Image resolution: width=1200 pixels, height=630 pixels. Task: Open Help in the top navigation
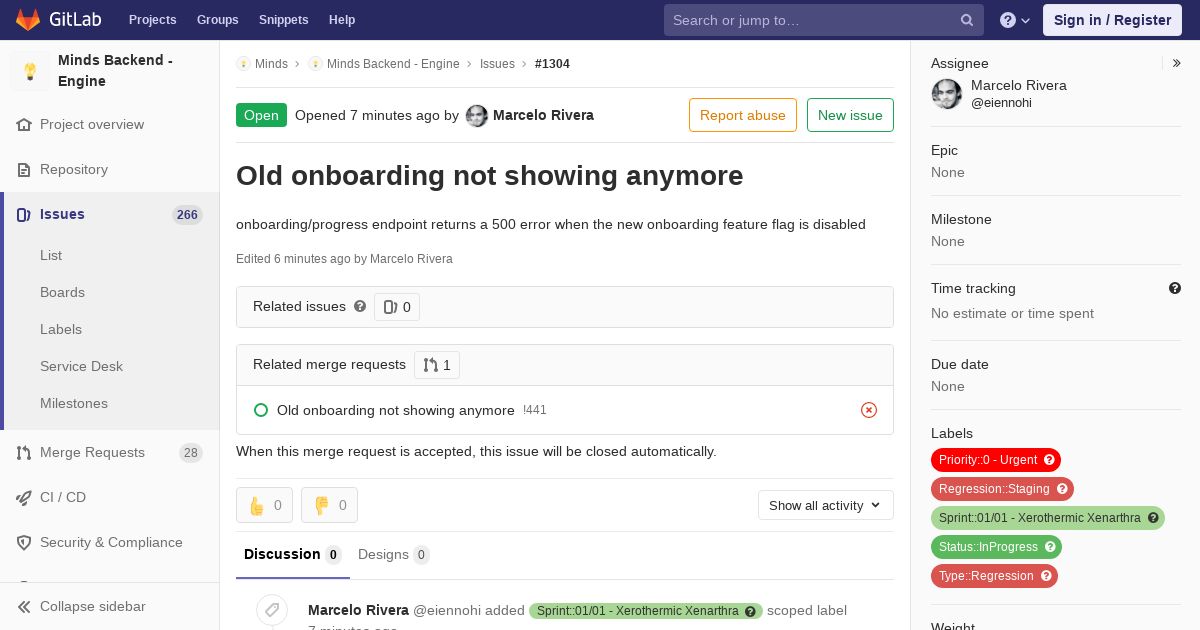click(342, 20)
